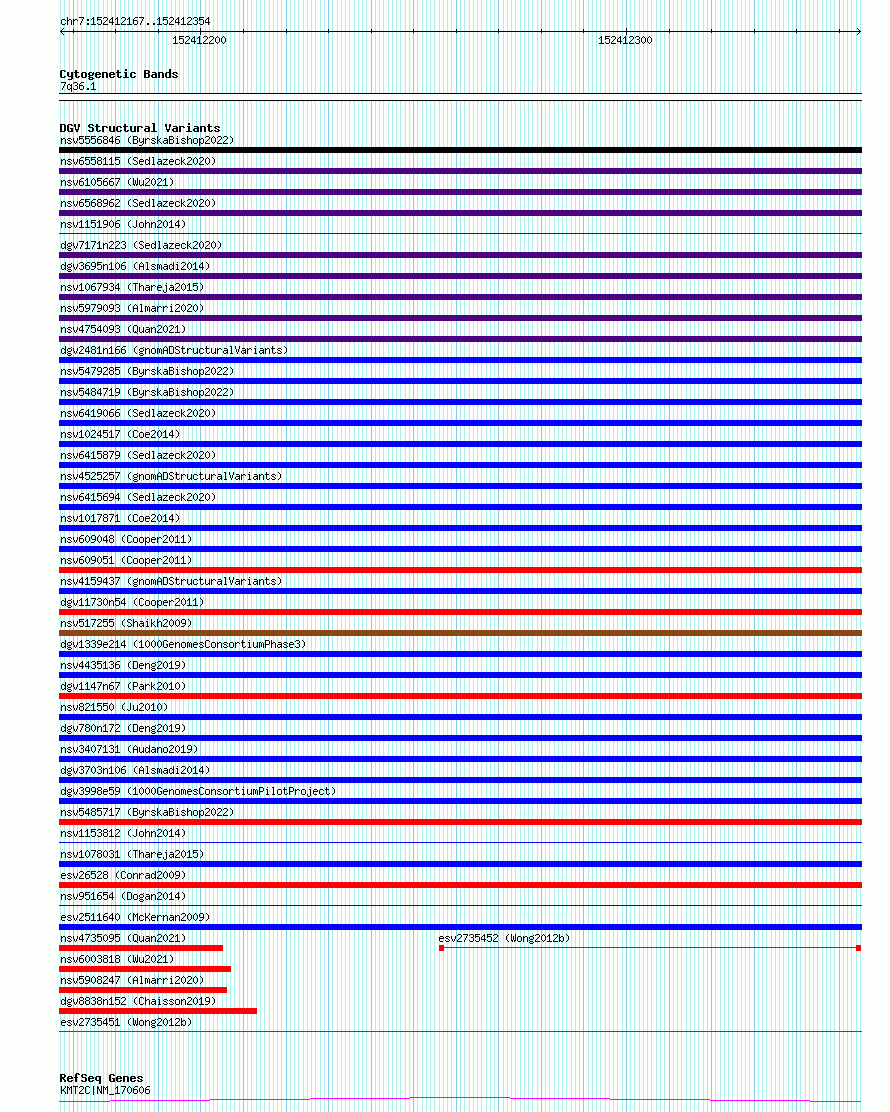Image resolution: width=890 pixels, height=1112 pixels.
Task: Open nsv609051 (Cooper2011) variant
Action: (126, 560)
